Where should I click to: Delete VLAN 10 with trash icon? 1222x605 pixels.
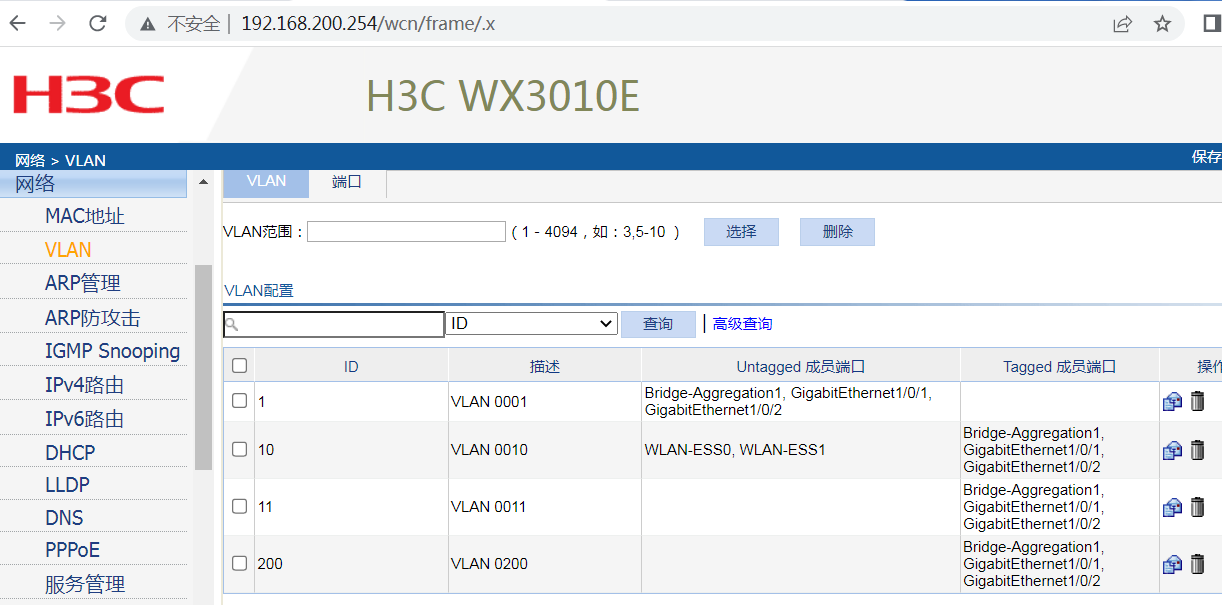pyautogui.click(x=1197, y=450)
